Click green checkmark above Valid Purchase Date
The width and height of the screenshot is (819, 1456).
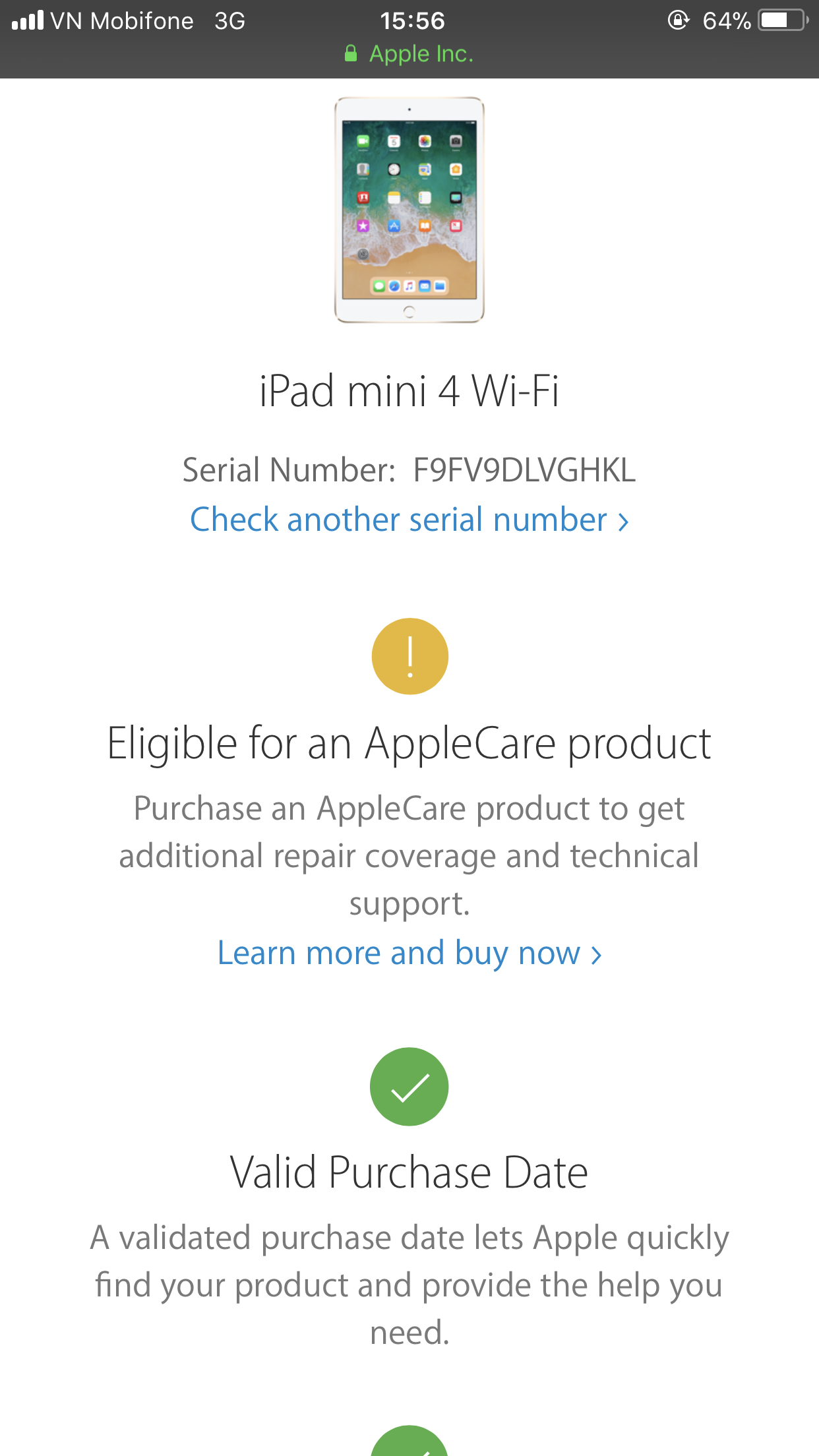coord(409,1086)
